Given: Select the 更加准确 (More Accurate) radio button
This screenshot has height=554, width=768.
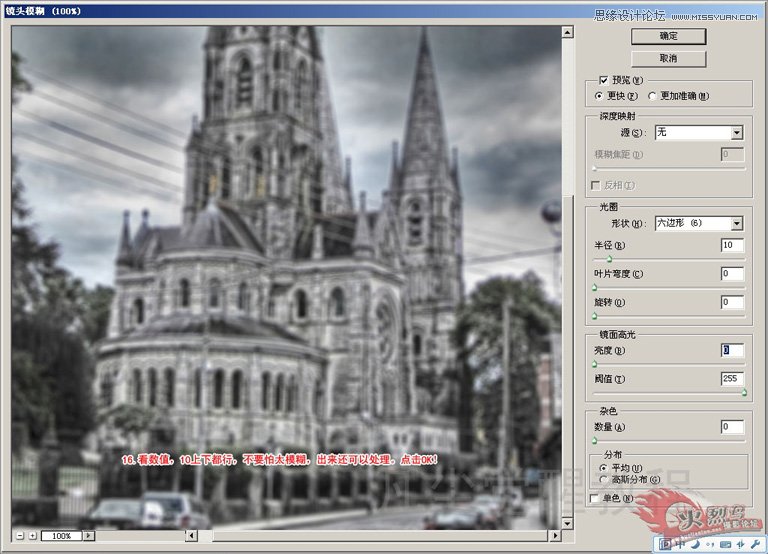Looking at the screenshot, I should 652,96.
